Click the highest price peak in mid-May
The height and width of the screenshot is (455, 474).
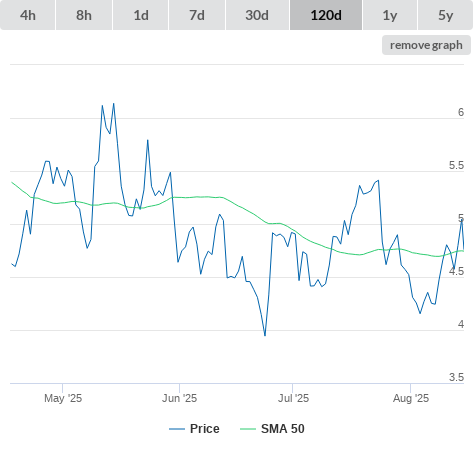(x=114, y=104)
